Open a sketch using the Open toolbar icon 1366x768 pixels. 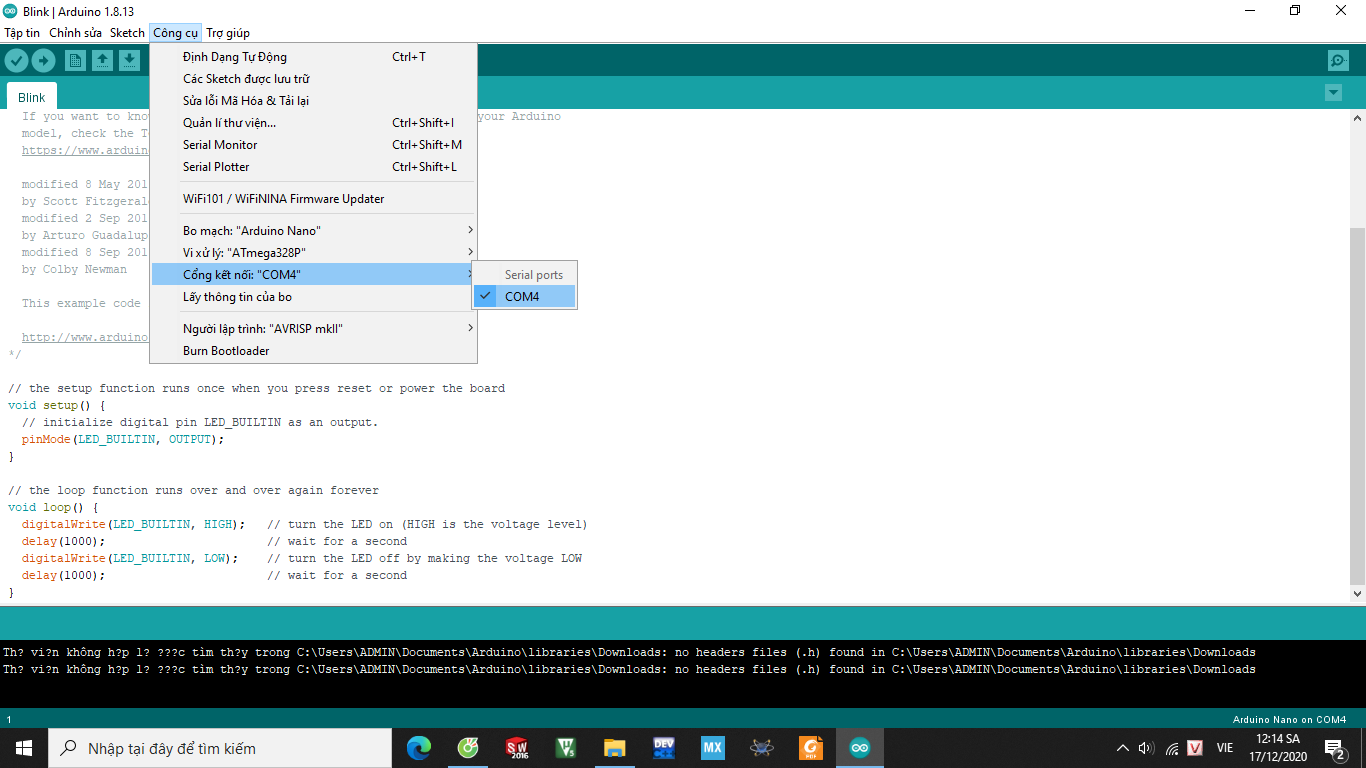coord(103,60)
